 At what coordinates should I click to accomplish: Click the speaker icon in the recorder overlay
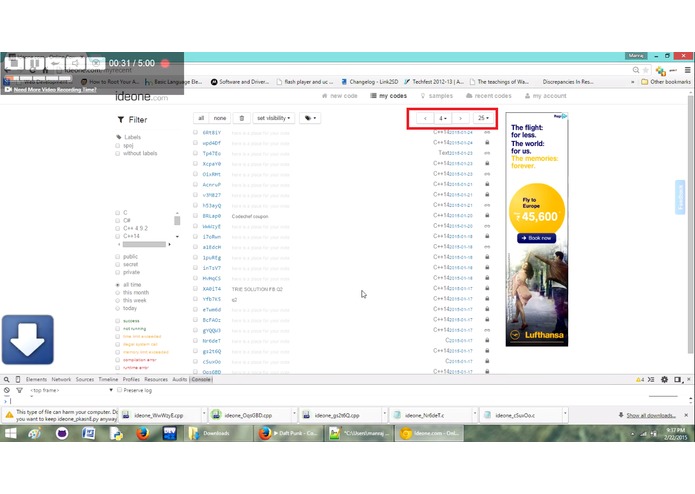[75, 63]
